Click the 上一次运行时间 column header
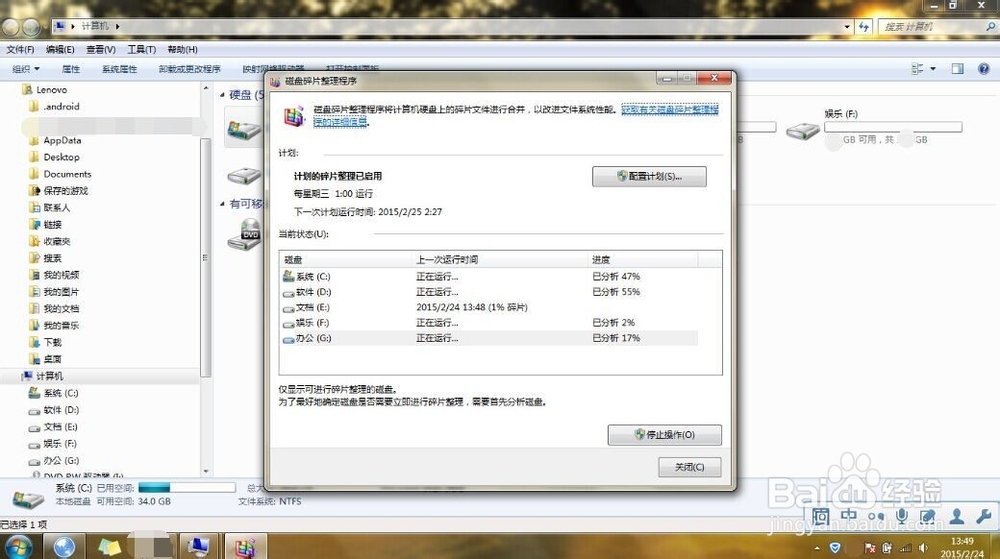1000x559 pixels. coord(501,259)
